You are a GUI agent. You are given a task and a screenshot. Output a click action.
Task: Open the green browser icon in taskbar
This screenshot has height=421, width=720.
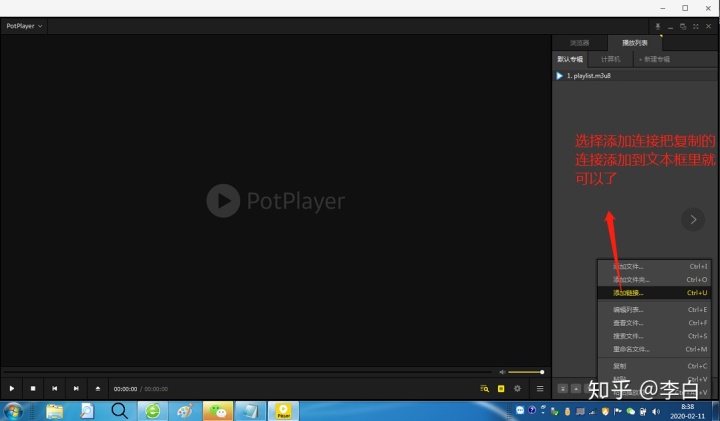pos(152,411)
